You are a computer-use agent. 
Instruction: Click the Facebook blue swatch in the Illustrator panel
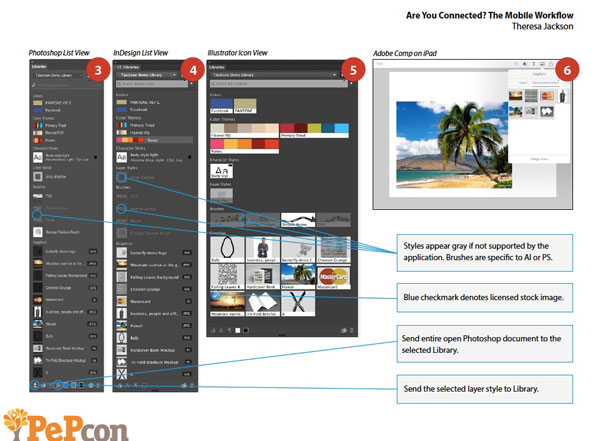click(222, 106)
